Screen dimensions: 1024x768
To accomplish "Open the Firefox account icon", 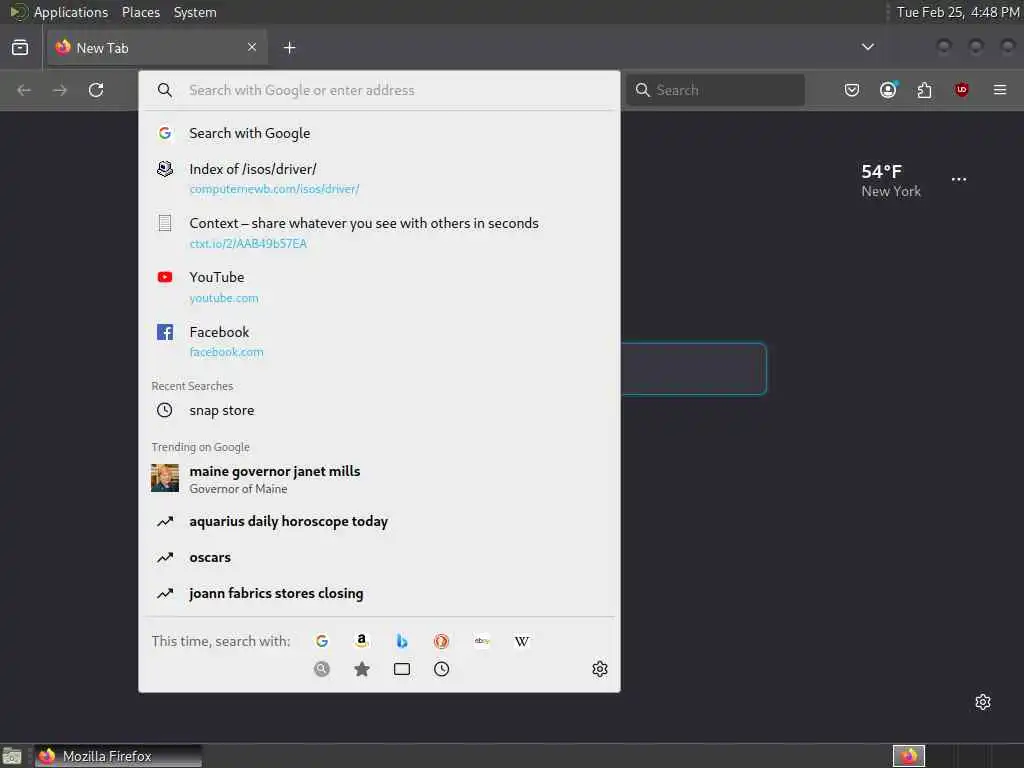I will (888, 90).
